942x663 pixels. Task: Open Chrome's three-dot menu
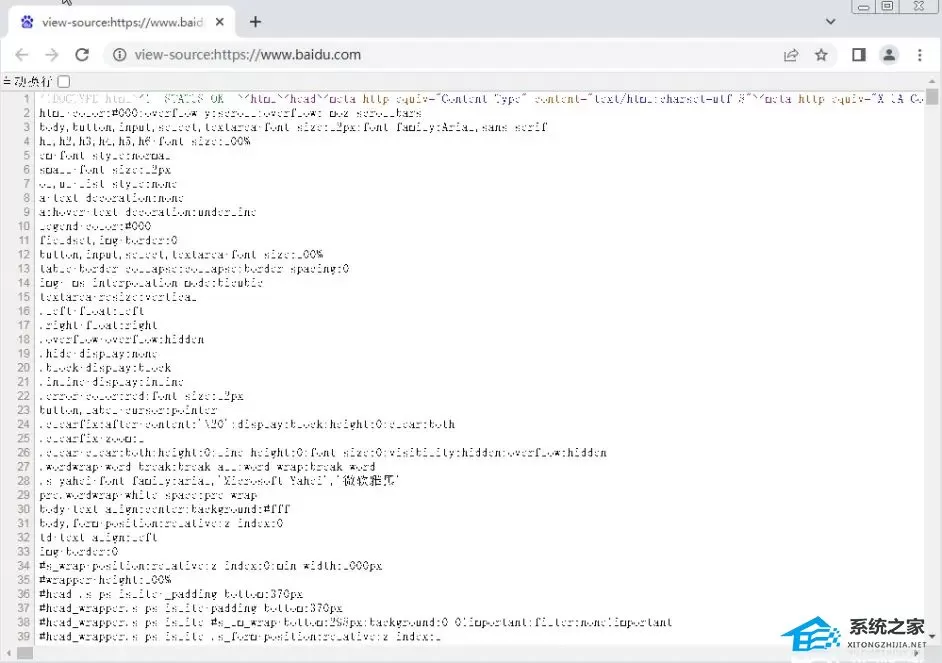[920, 55]
